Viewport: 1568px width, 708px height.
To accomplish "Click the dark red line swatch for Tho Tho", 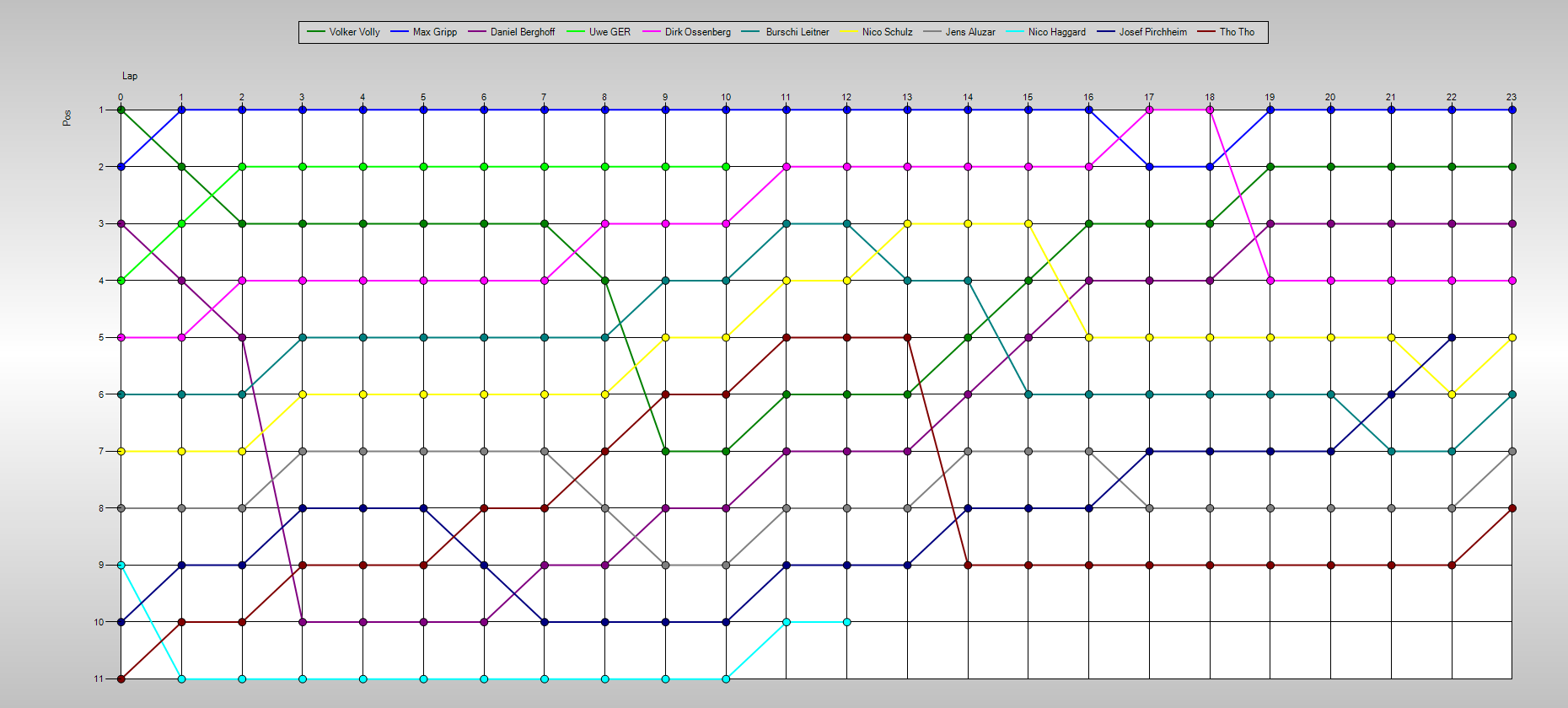I will 1206,32.
